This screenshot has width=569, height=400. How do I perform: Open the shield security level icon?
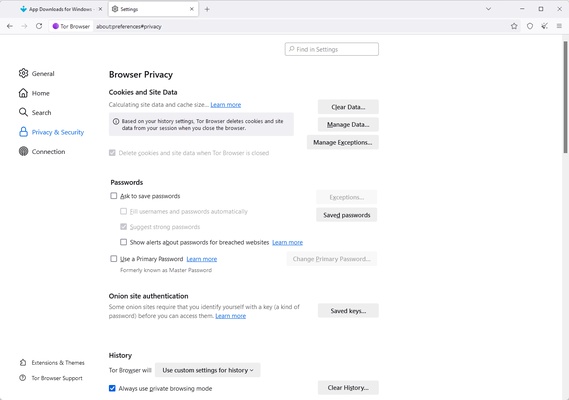pos(530,26)
